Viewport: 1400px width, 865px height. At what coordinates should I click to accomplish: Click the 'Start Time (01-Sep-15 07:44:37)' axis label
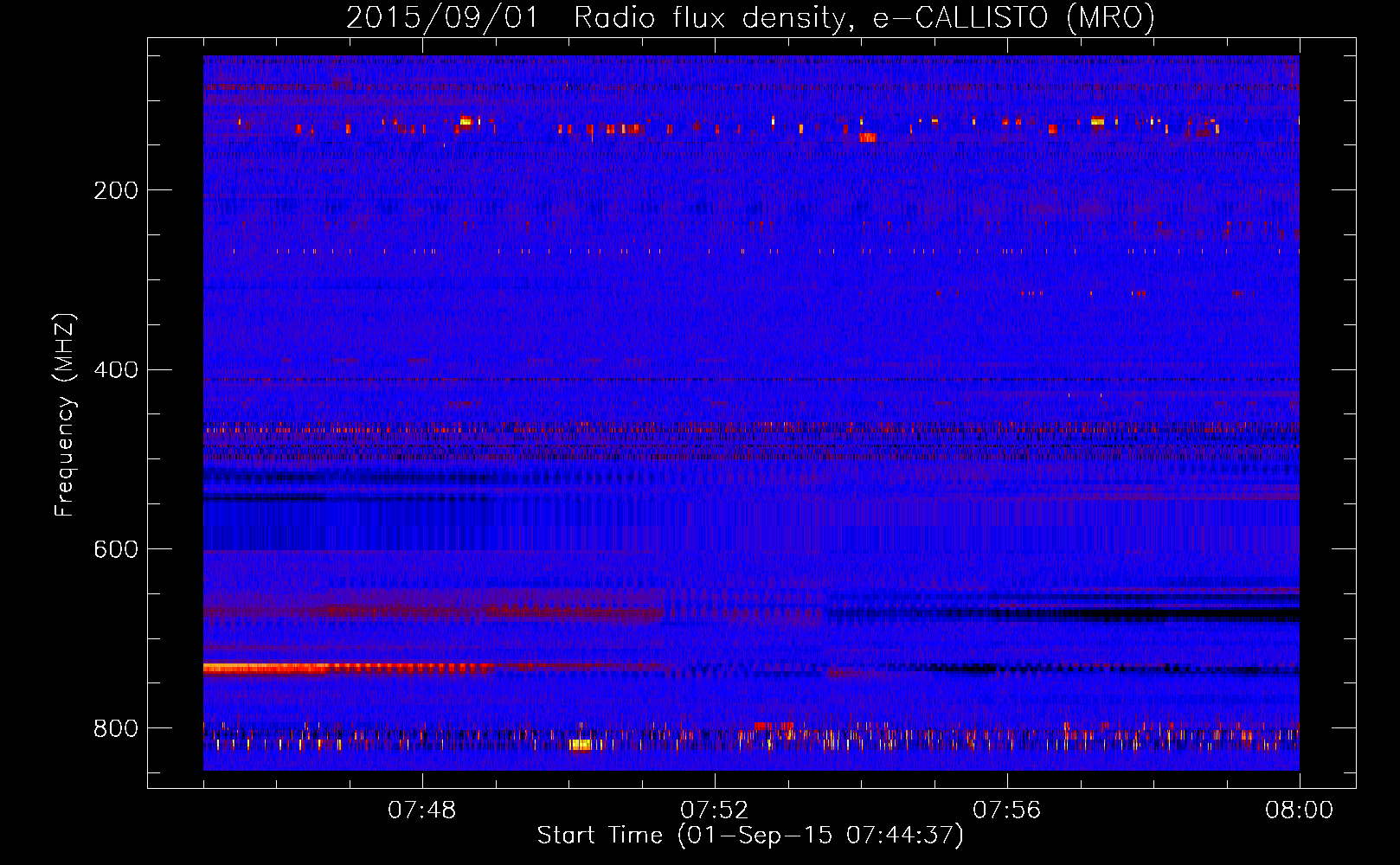click(x=750, y=836)
